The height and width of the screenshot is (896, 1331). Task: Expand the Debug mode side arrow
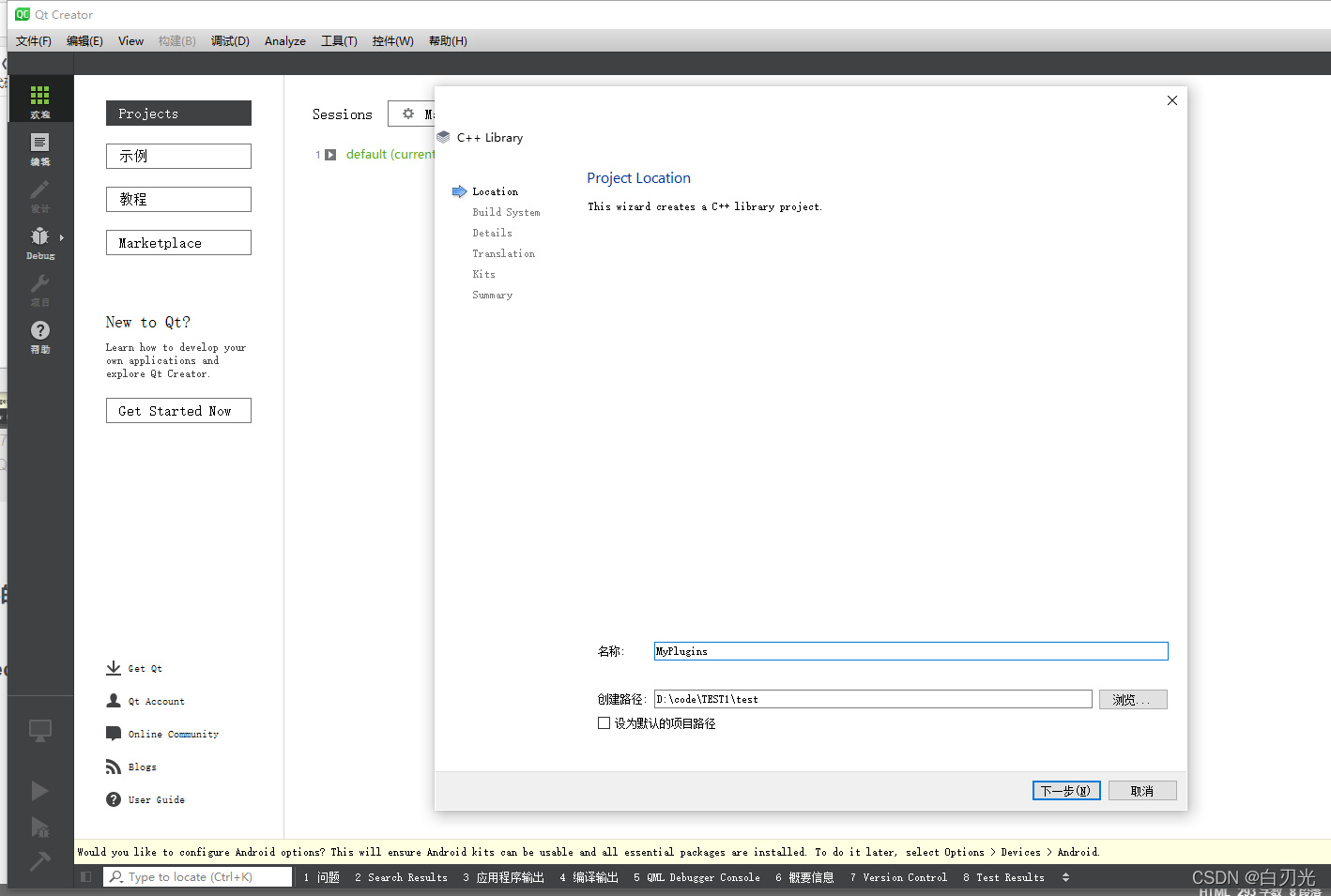coord(62,237)
